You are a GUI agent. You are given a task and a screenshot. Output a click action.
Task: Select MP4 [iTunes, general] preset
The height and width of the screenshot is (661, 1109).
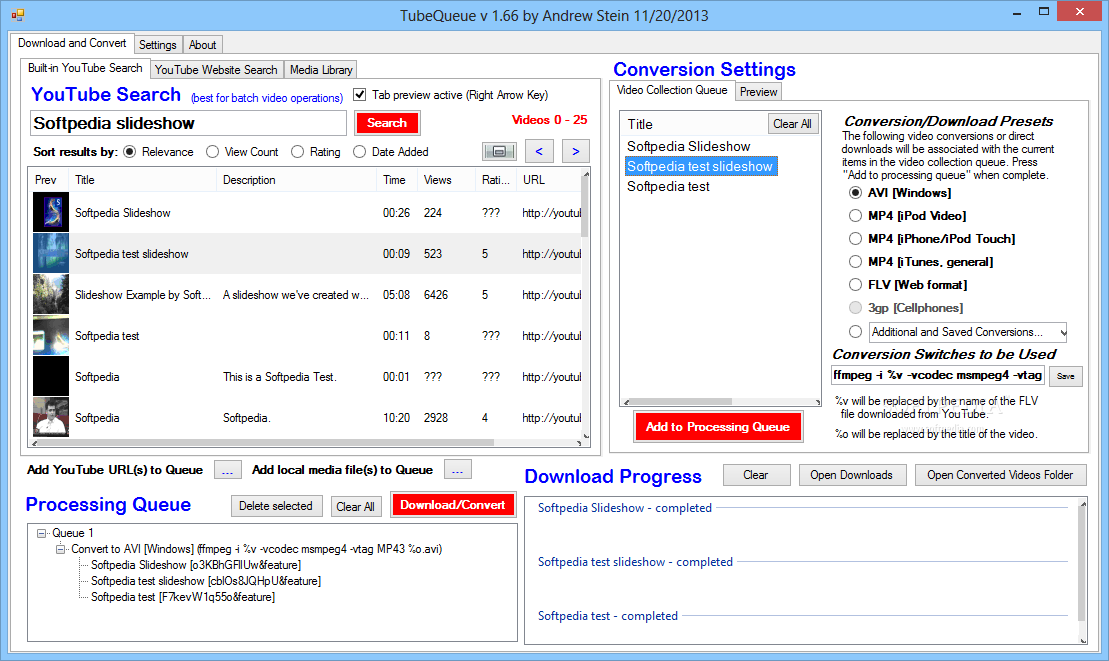pyautogui.click(x=855, y=262)
